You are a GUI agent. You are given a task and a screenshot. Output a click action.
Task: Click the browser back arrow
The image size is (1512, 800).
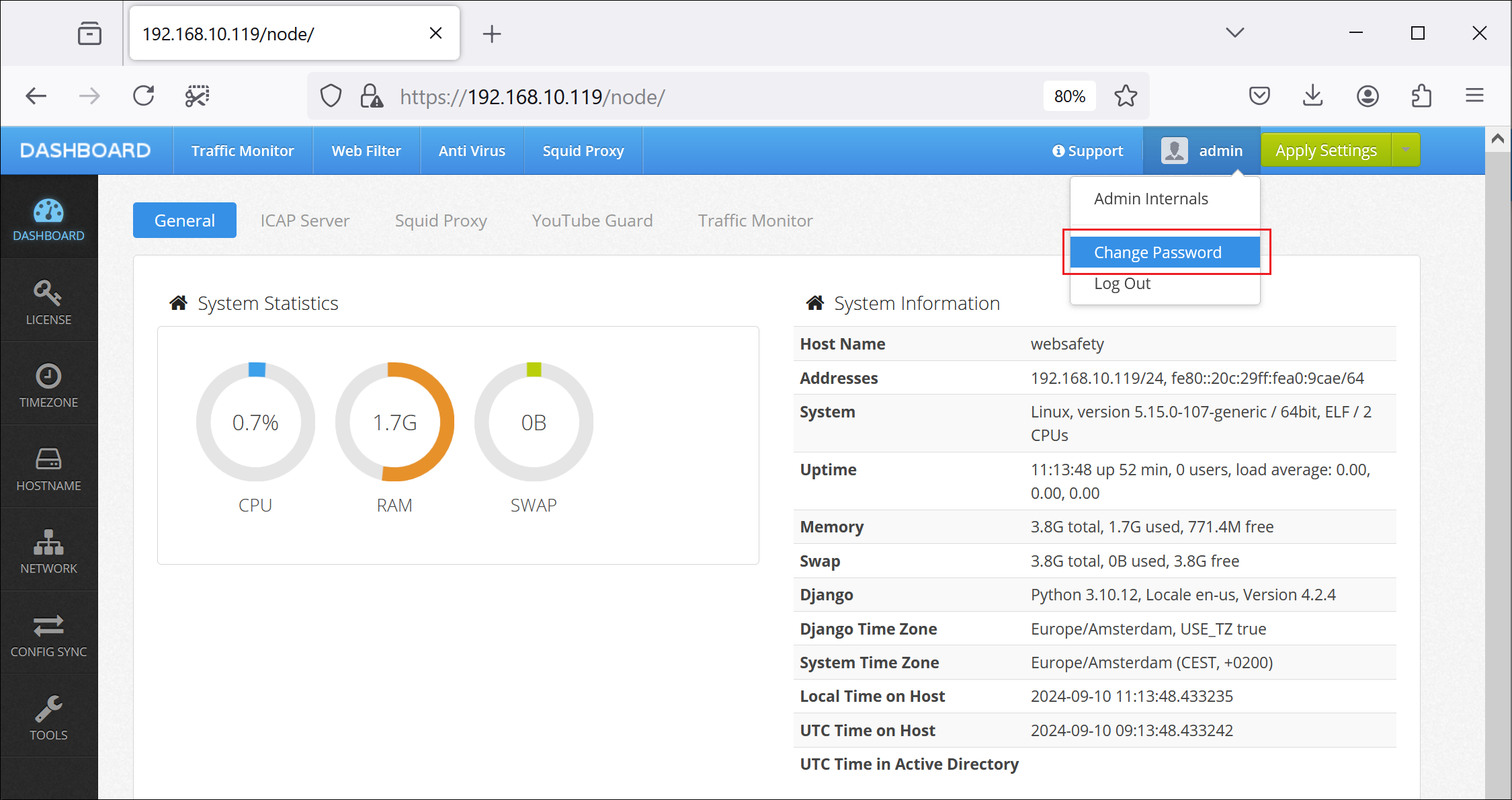[36, 96]
